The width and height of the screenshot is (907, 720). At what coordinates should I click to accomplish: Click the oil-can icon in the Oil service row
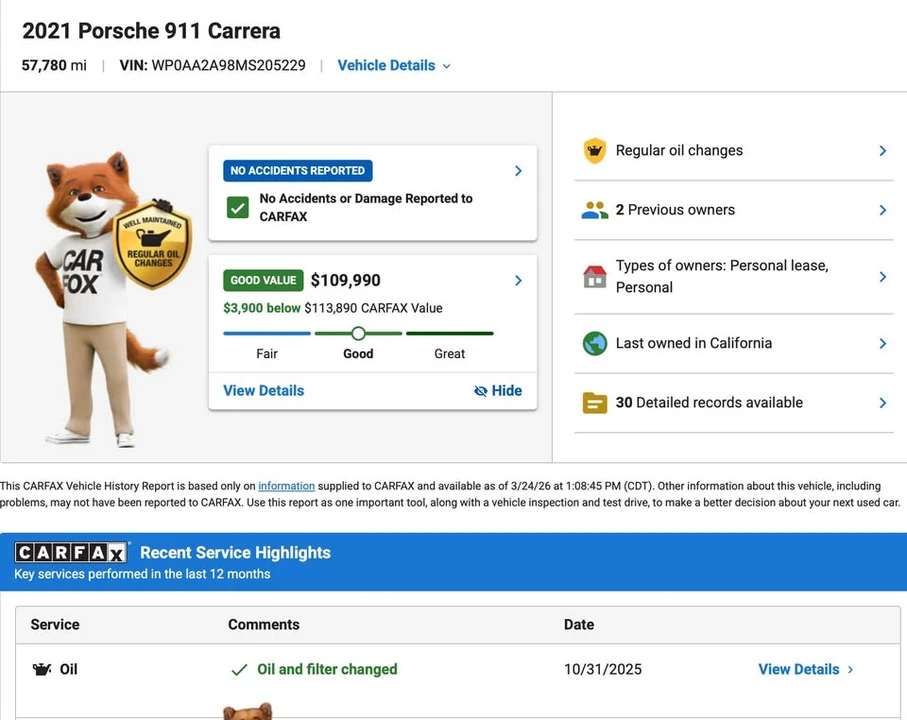coord(42,670)
